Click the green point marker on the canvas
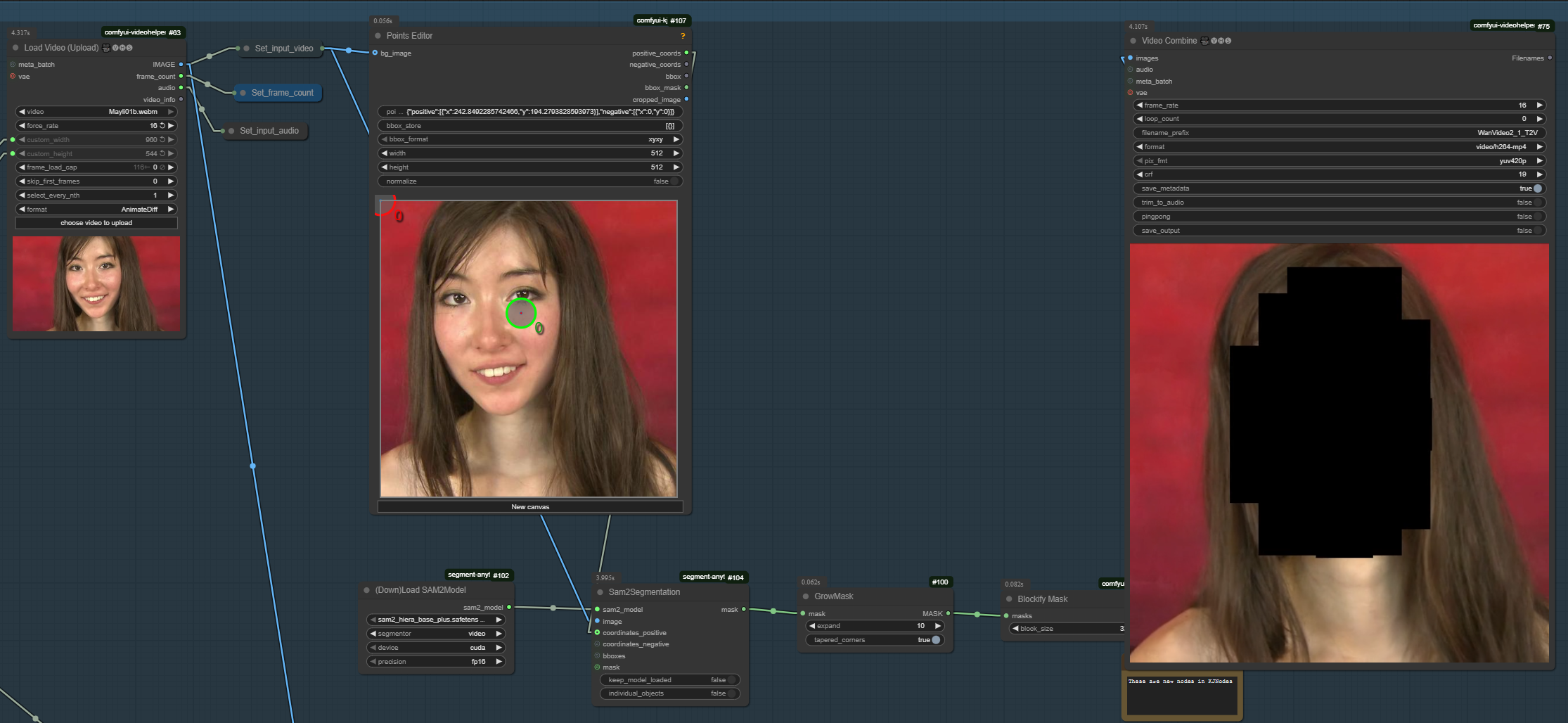This screenshot has height=723, width=1568. (520, 313)
